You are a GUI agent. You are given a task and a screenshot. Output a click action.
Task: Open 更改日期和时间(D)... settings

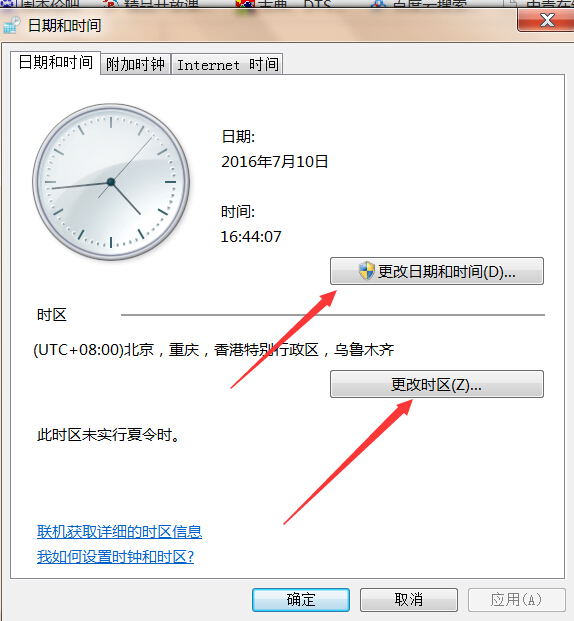(x=437, y=271)
